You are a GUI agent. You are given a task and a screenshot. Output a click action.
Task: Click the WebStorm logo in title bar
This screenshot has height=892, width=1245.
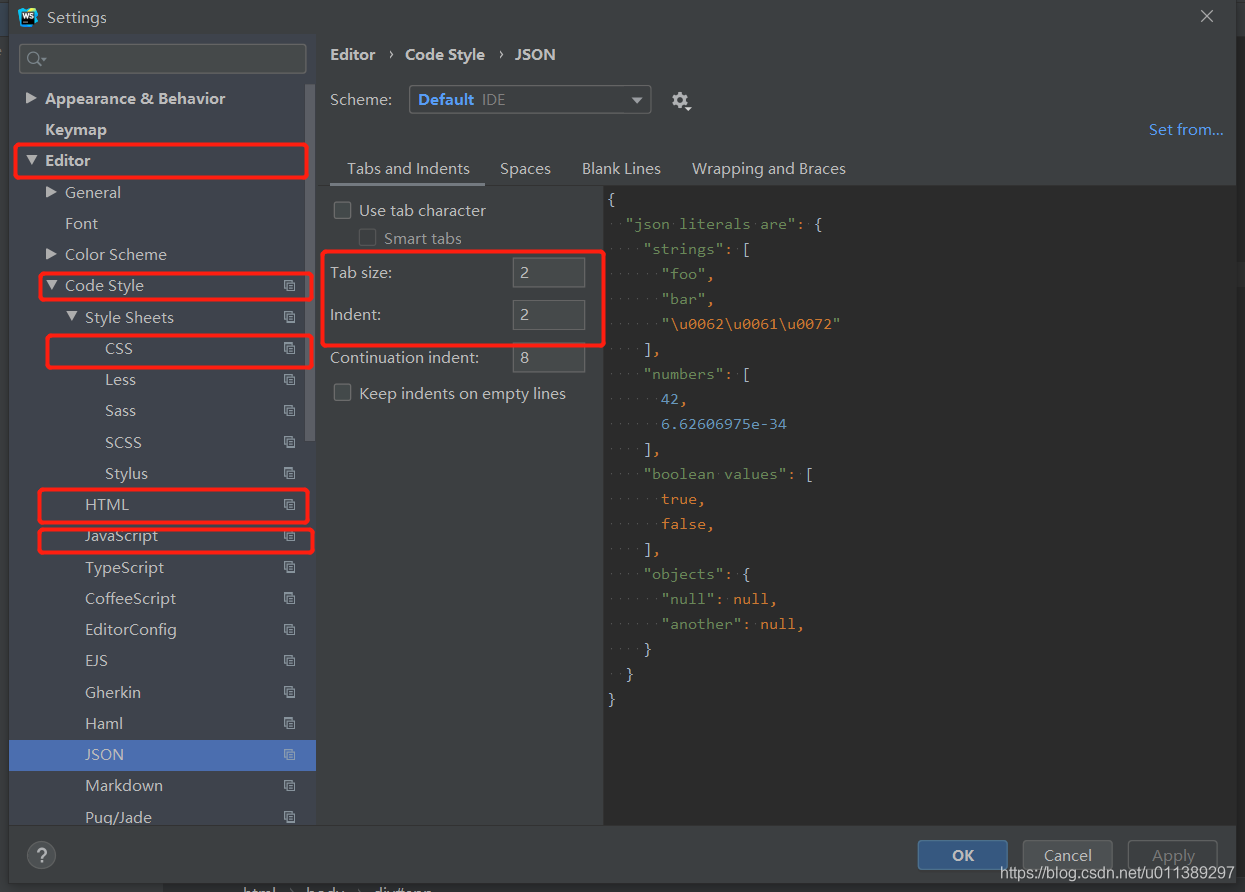pyautogui.click(x=28, y=17)
